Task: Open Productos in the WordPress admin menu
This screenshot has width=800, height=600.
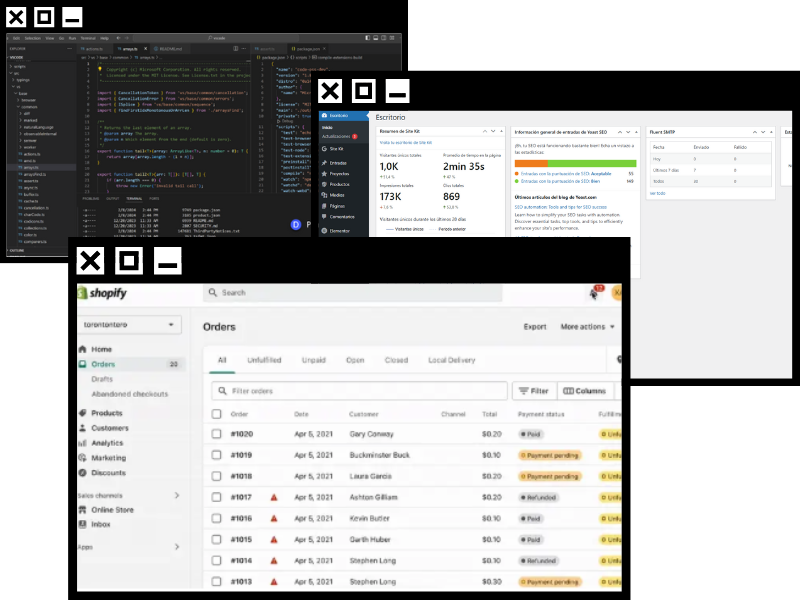Action: point(335,185)
